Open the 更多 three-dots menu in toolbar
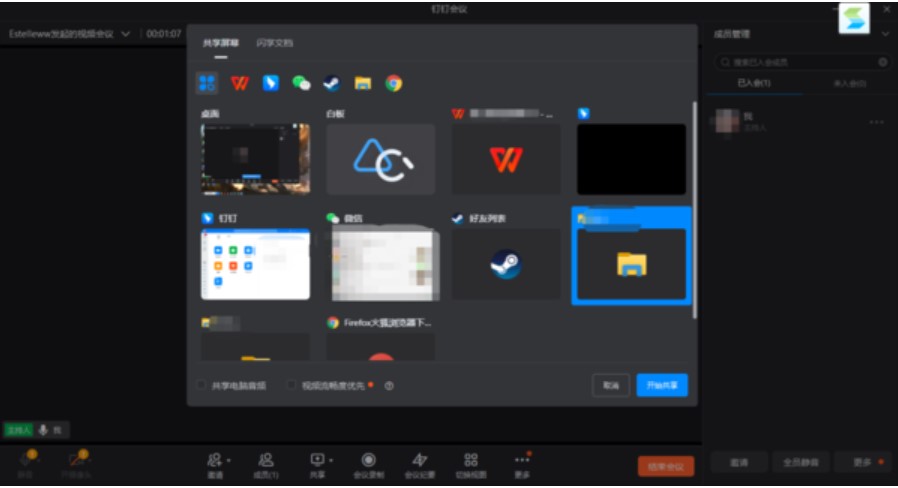Image resolution: width=898 pixels, height=488 pixels. tap(522, 459)
